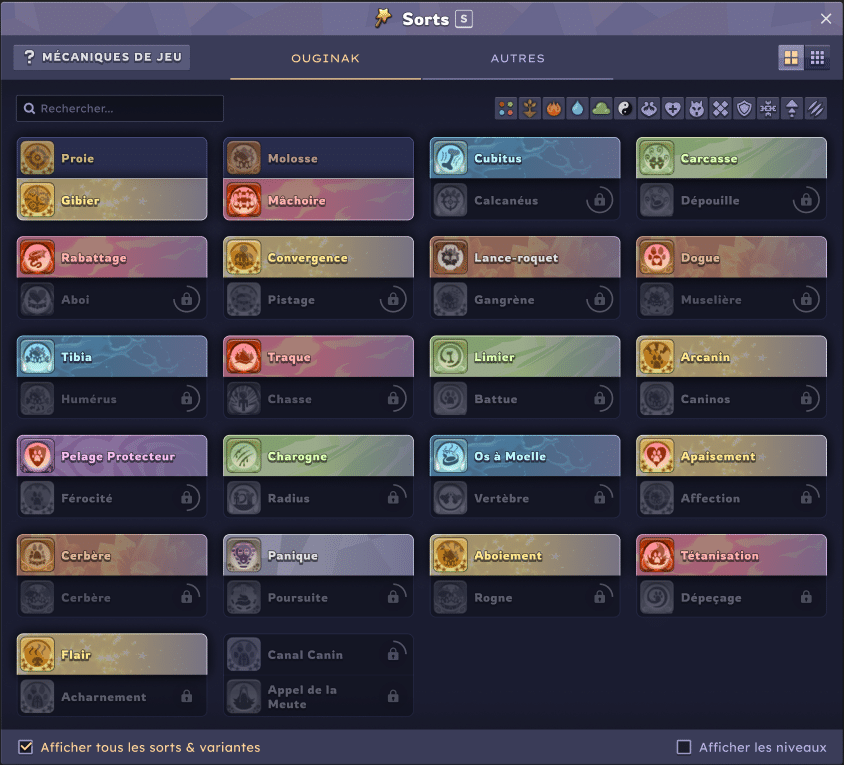Filter spells by air (green cloud) element
The height and width of the screenshot is (765, 844).
pyautogui.click(x=601, y=109)
